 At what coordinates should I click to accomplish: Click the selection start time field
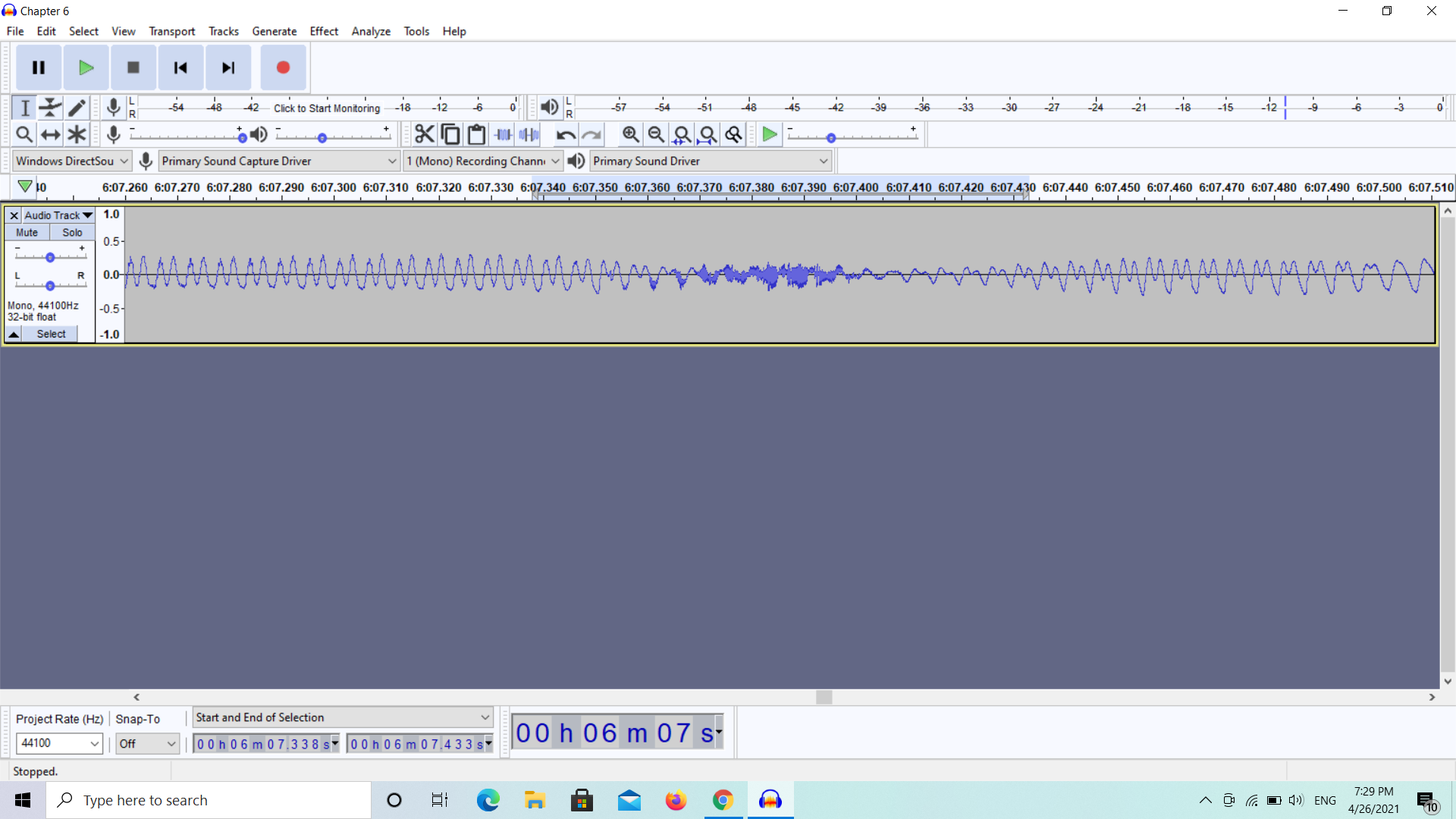tap(266, 744)
